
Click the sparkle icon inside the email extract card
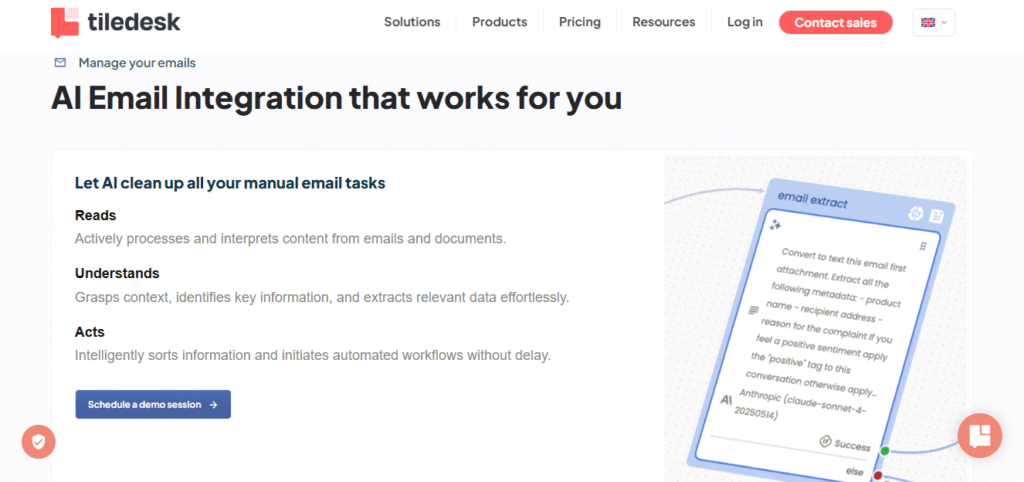pos(775,226)
